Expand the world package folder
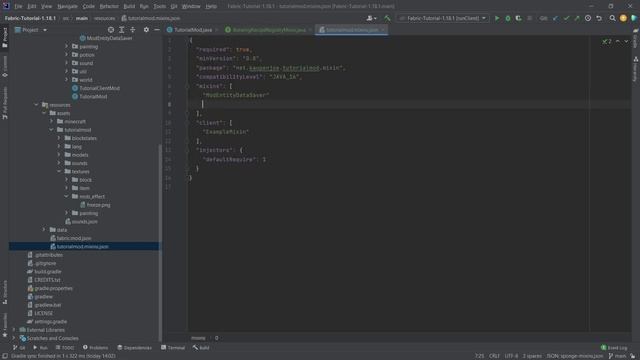Image resolution: width=640 pixels, height=360 pixels. click(67, 80)
